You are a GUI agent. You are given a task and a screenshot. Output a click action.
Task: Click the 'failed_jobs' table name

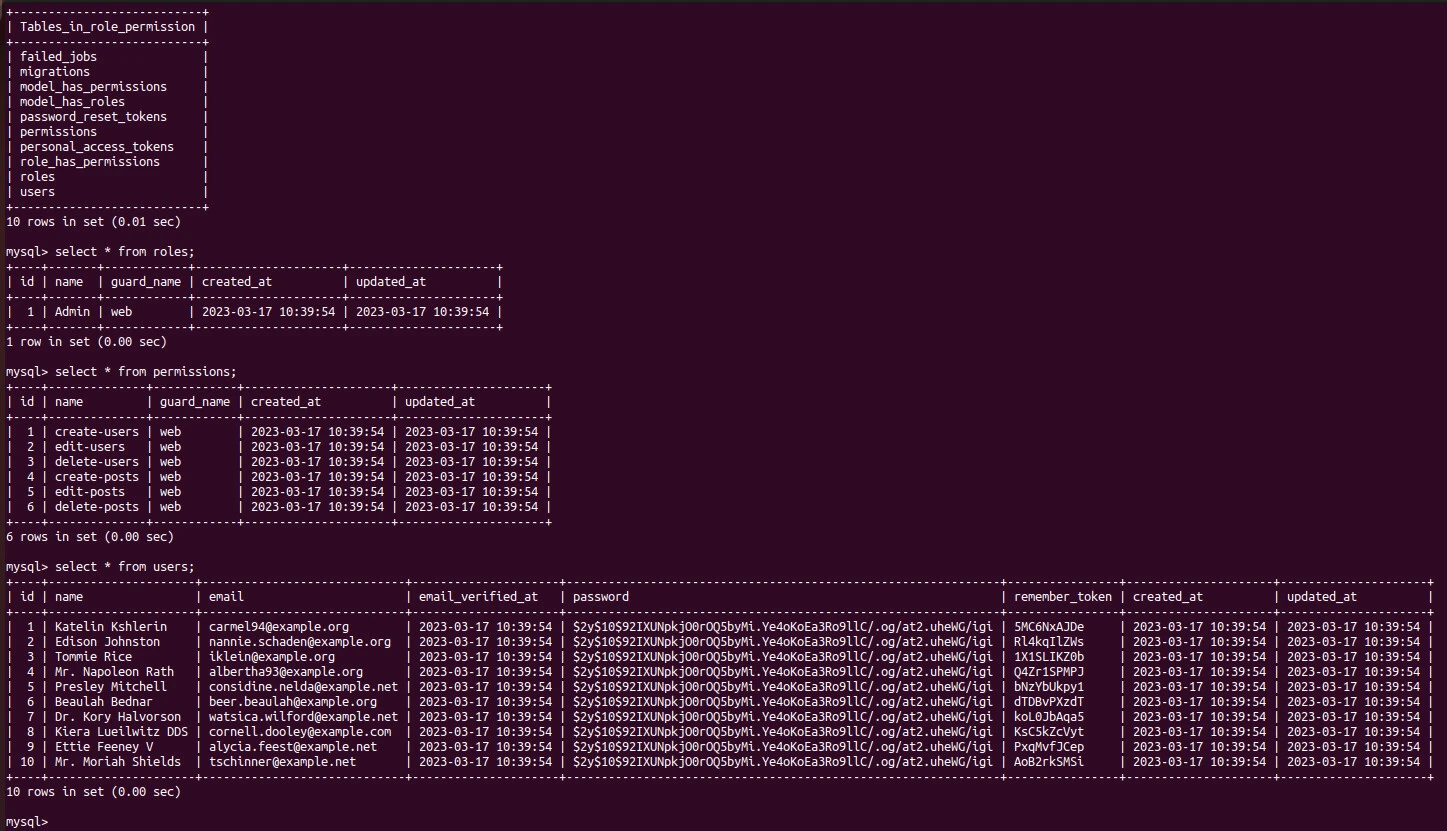click(x=58, y=57)
